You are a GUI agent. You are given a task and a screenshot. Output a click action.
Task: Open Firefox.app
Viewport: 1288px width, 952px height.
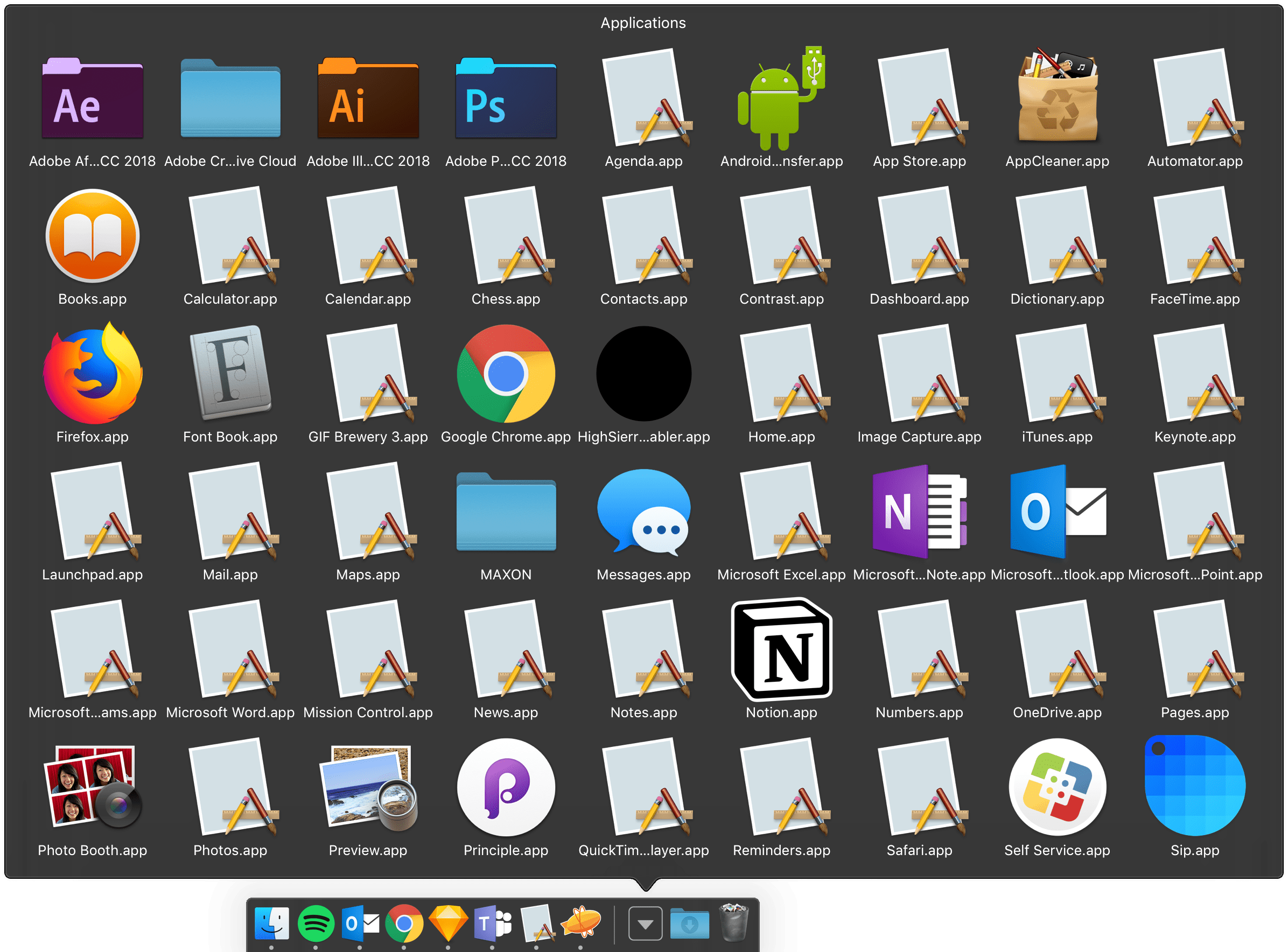pos(92,375)
